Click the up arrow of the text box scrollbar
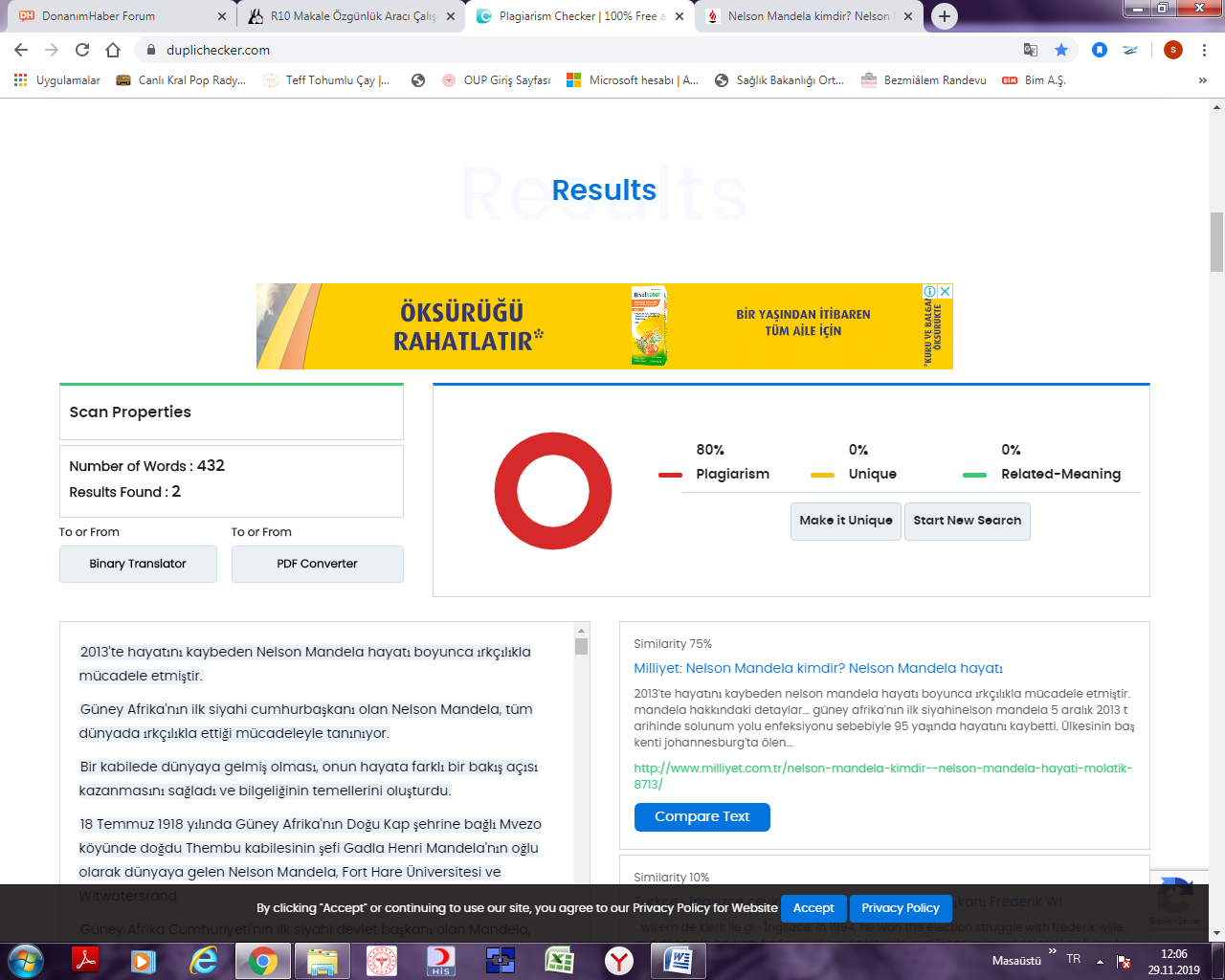 coord(581,631)
